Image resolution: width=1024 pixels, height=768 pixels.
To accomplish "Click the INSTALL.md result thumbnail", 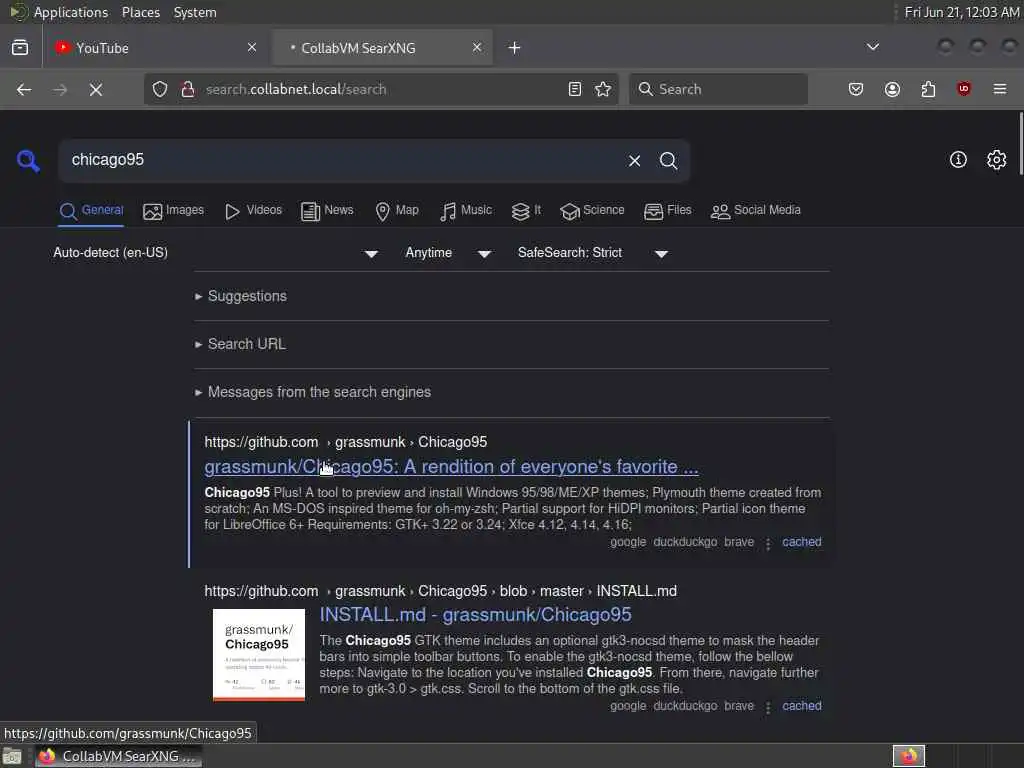I will click(x=259, y=655).
